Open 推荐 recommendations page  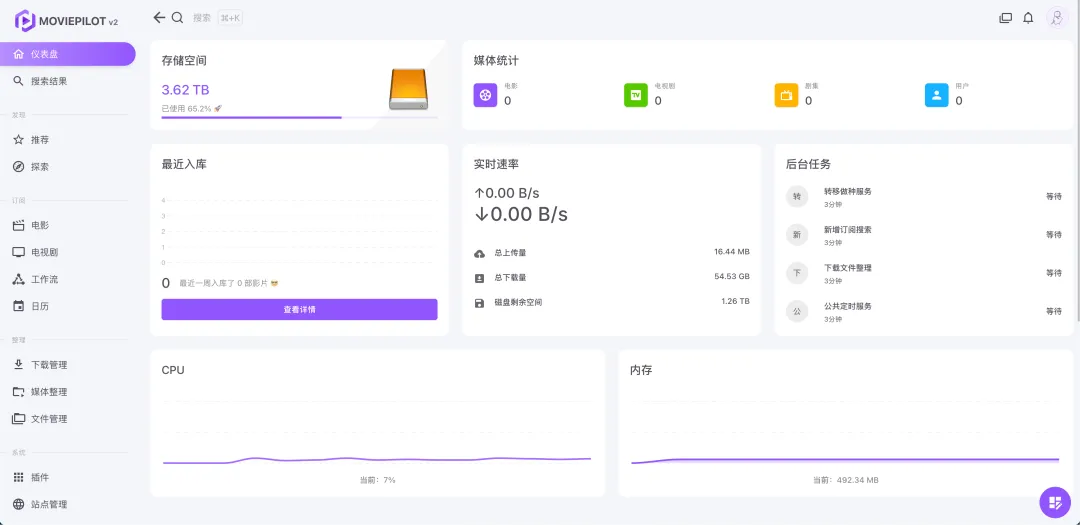click(68, 140)
